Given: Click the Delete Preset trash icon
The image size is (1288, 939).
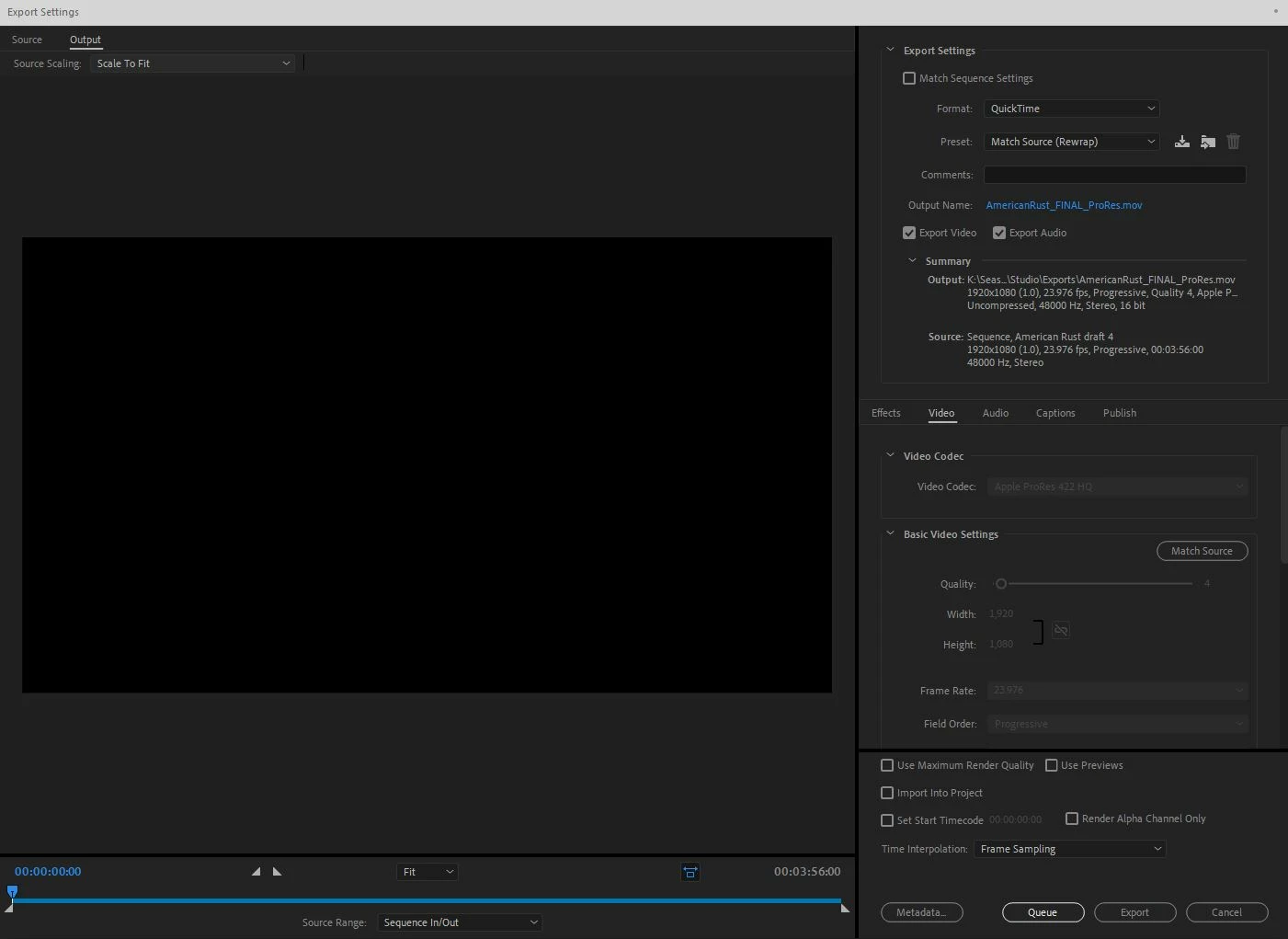Looking at the screenshot, I should tap(1234, 142).
